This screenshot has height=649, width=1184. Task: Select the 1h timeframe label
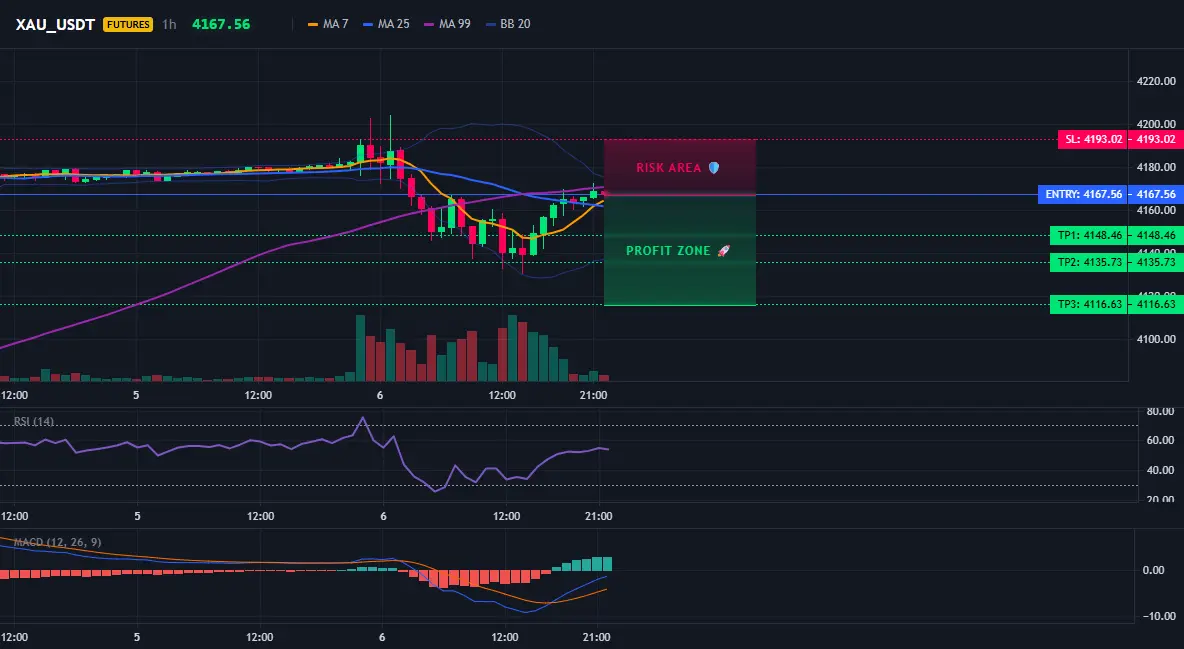pyautogui.click(x=169, y=24)
